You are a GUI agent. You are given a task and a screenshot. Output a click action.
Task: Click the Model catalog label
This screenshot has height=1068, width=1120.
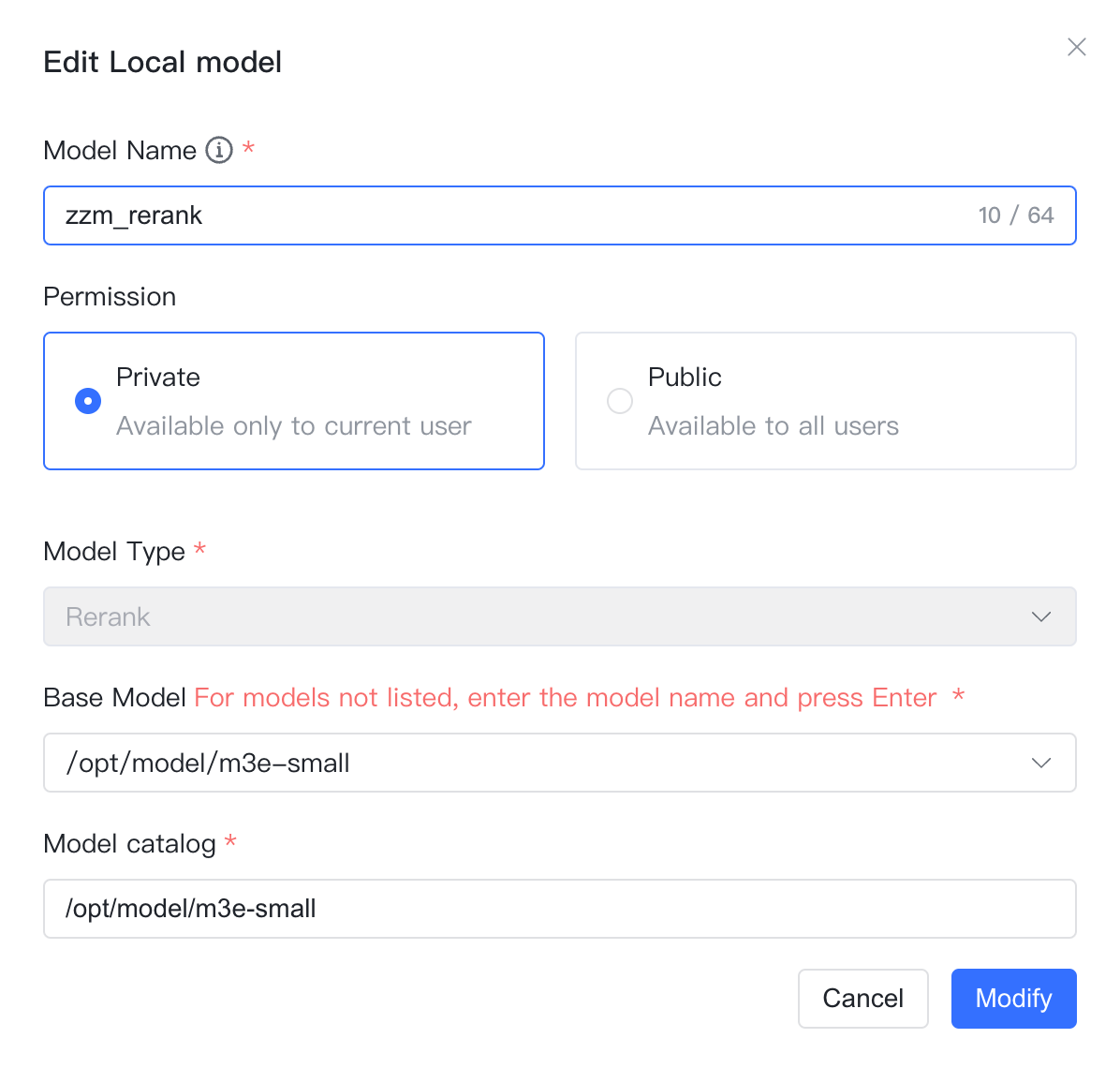(x=129, y=844)
